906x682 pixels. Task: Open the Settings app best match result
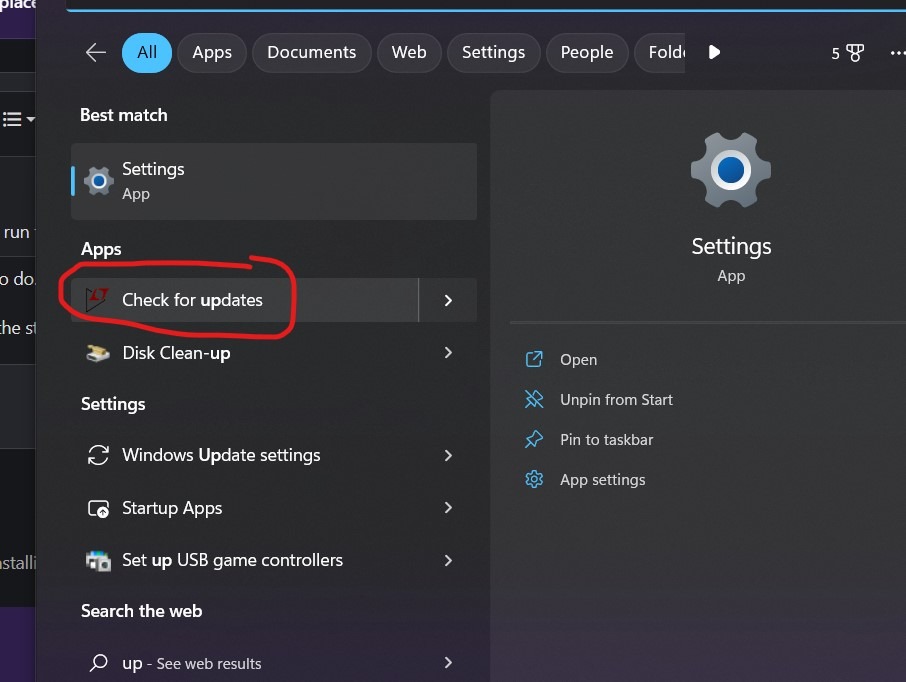274,181
